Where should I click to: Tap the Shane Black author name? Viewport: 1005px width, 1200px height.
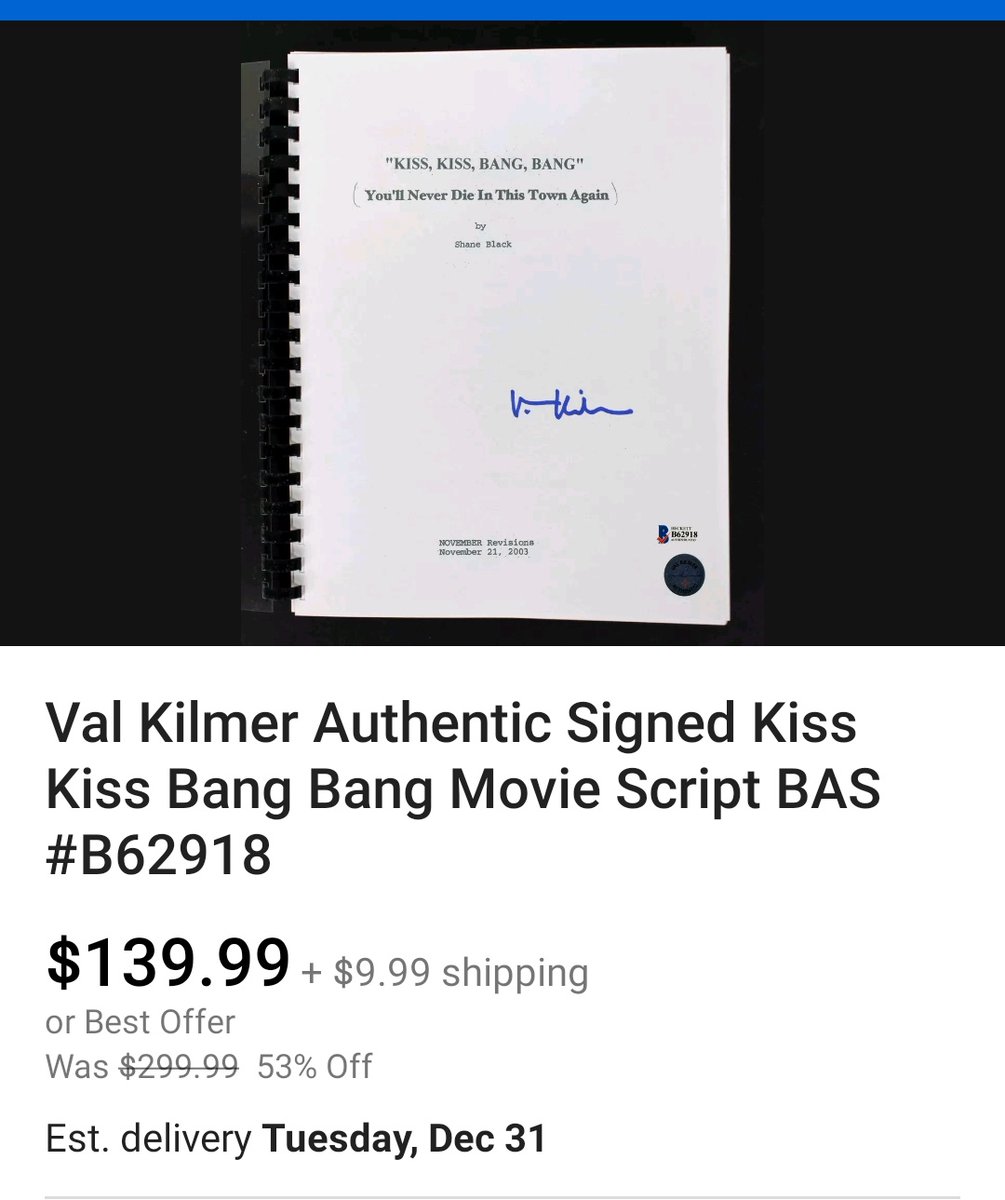click(483, 244)
